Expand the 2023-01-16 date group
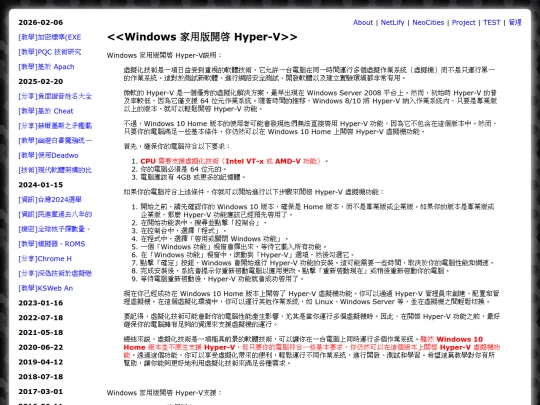The height and width of the screenshot is (405, 540). coord(41,303)
